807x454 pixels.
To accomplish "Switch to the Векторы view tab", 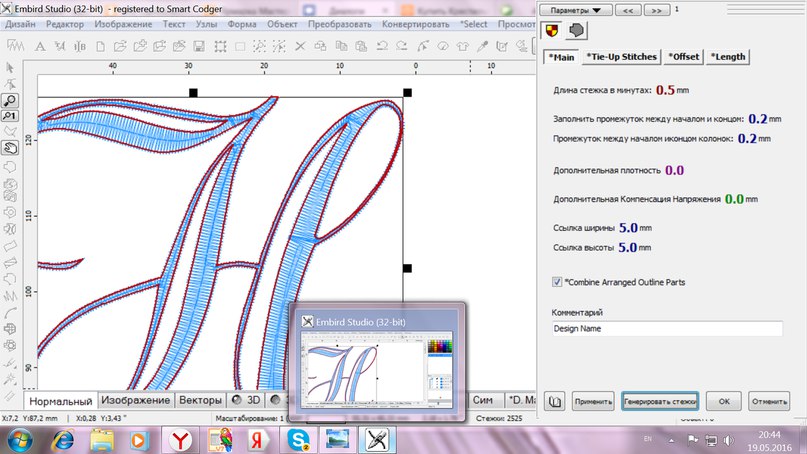I will pos(199,400).
